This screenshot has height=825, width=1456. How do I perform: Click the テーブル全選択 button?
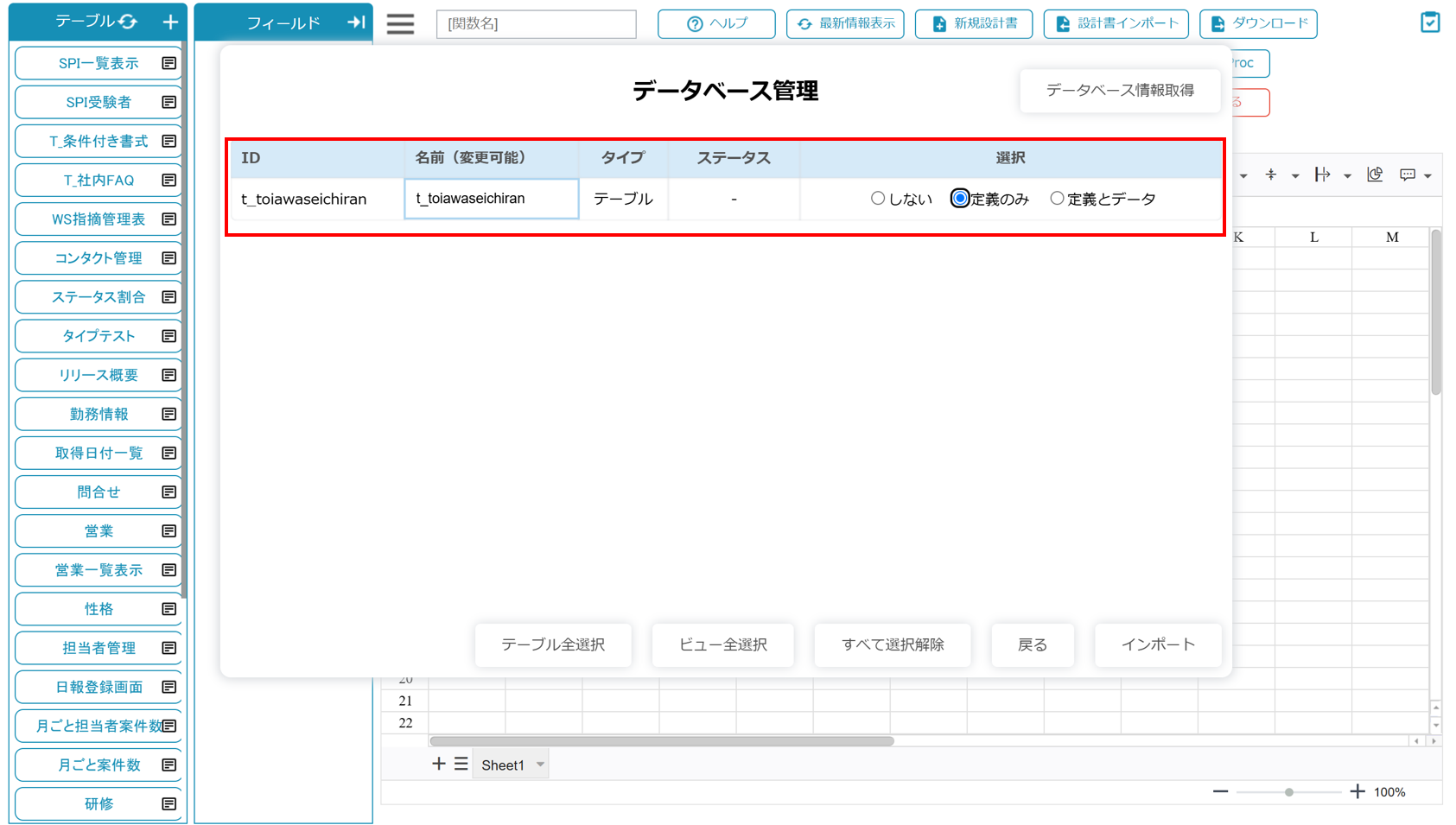point(553,644)
